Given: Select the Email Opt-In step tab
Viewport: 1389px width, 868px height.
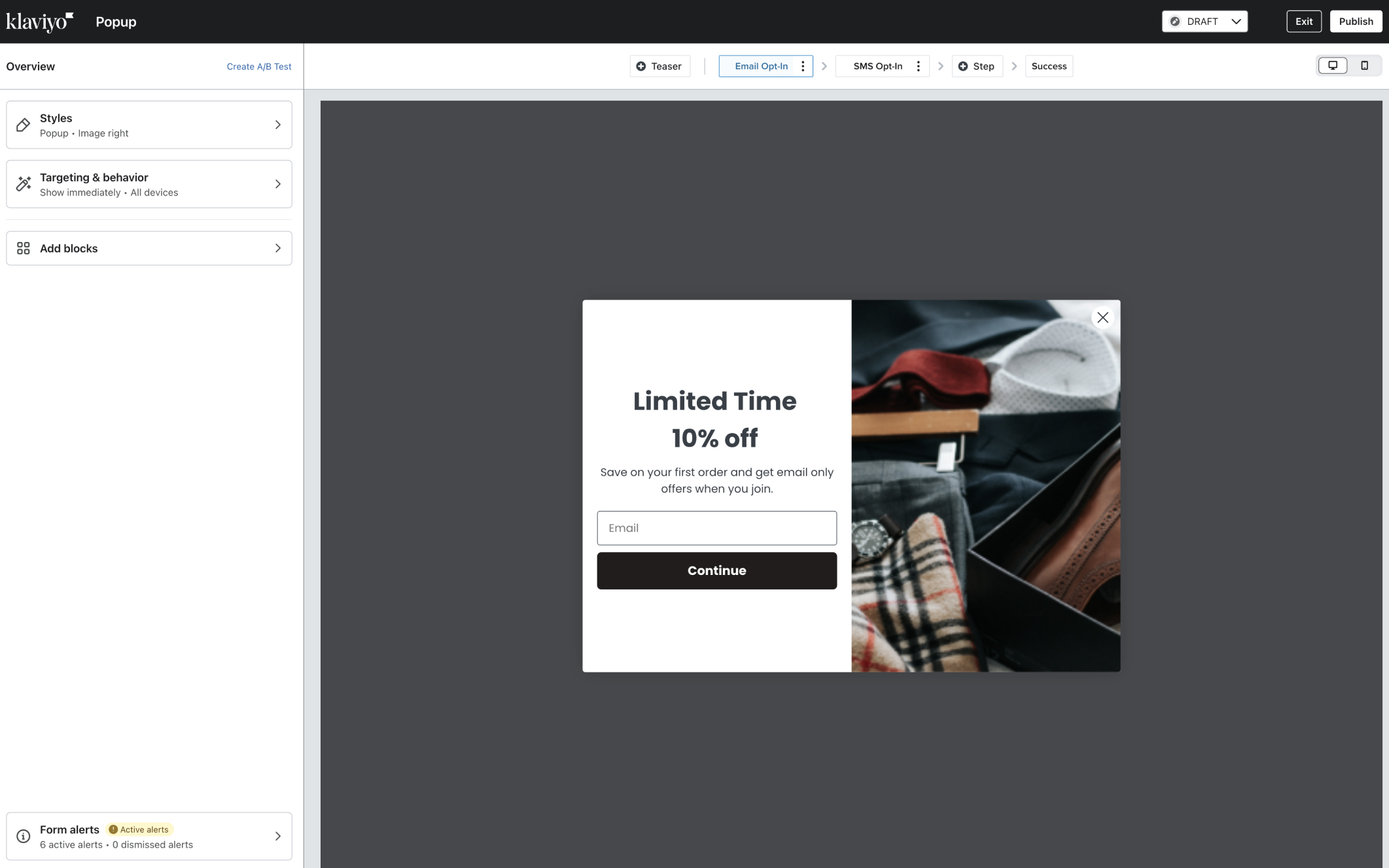Looking at the screenshot, I should pyautogui.click(x=761, y=66).
